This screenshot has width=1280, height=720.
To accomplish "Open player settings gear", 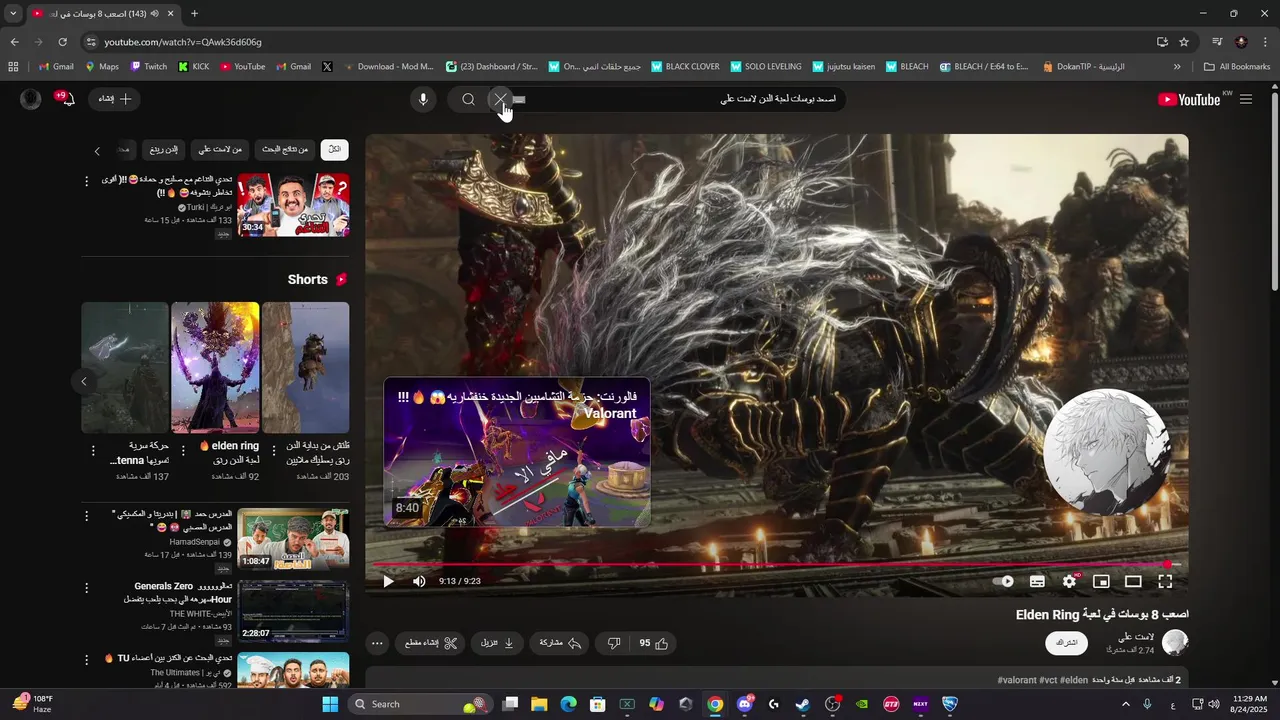I will 1069,581.
